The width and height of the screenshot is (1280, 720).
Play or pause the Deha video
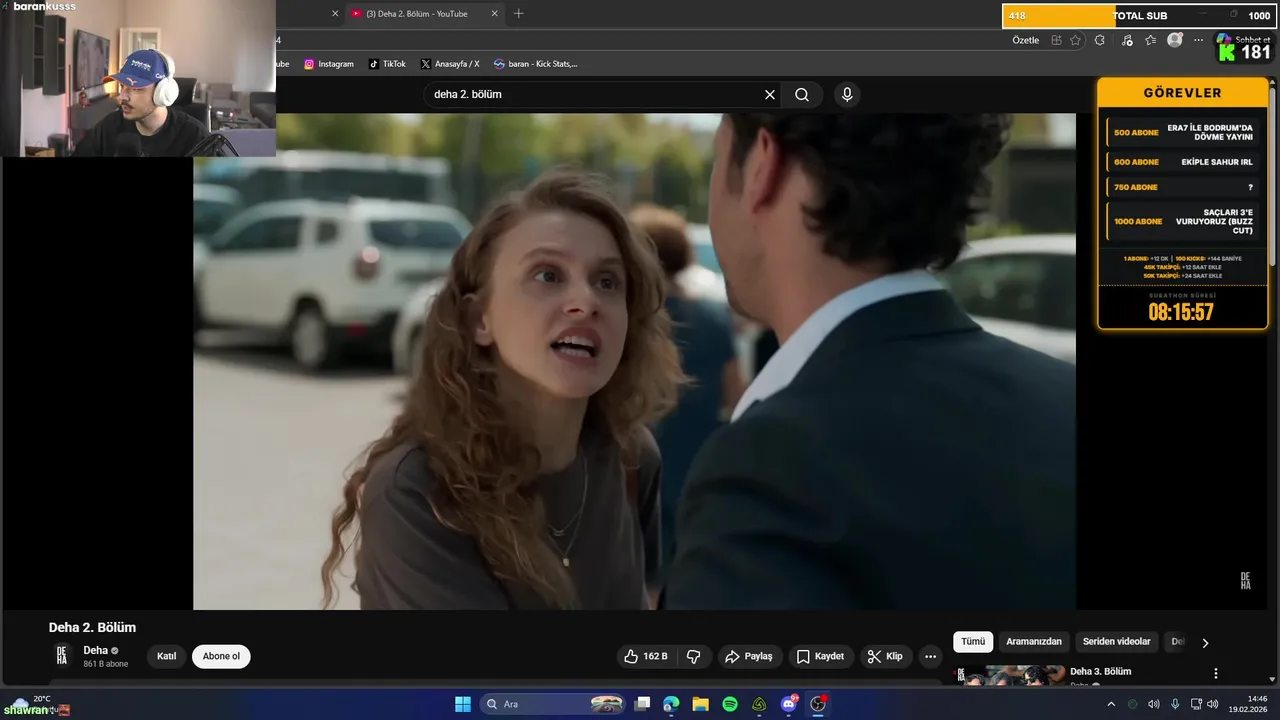634,361
